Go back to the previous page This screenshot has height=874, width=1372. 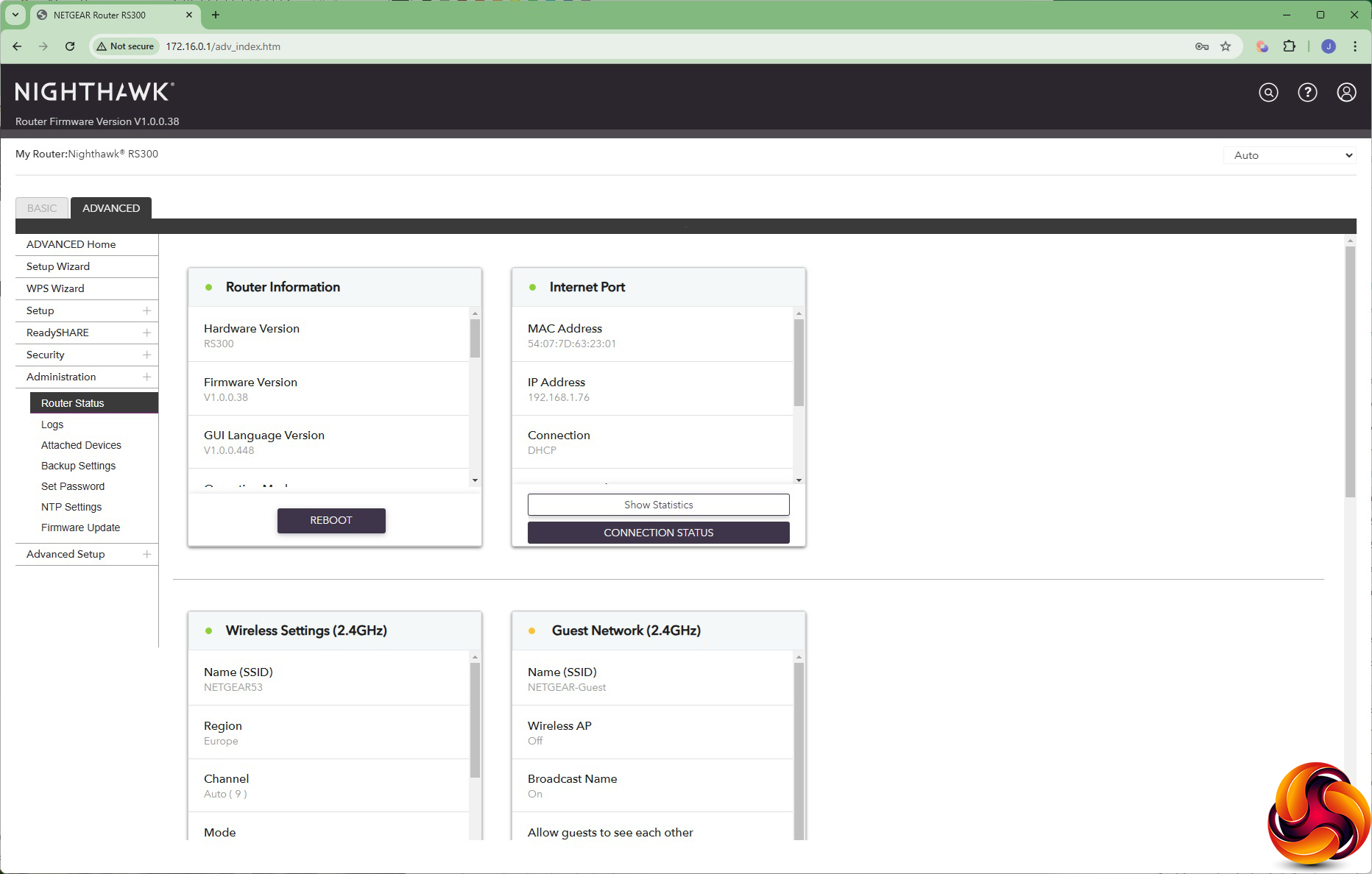pos(17,46)
